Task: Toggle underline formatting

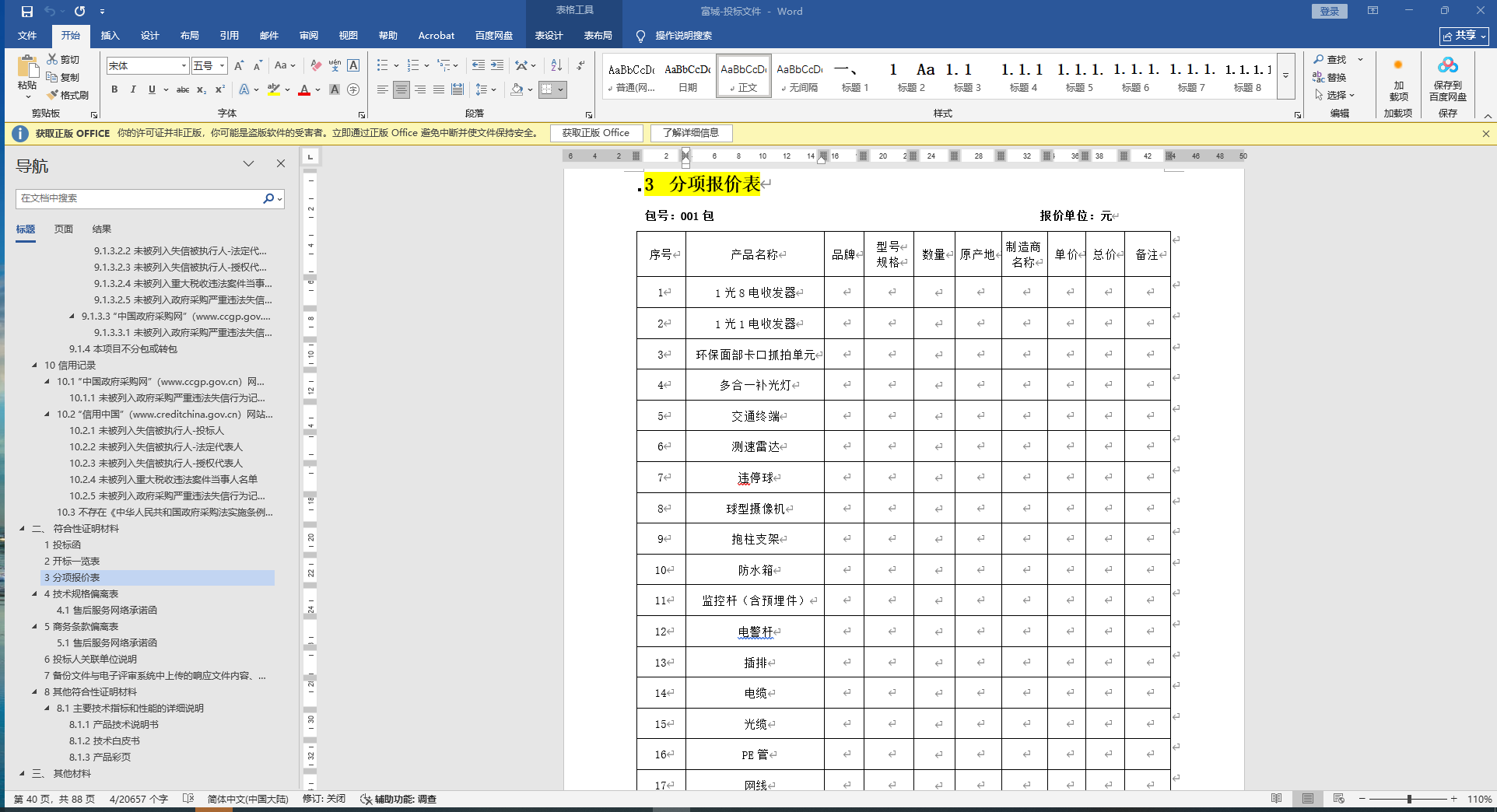Action: pos(152,89)
